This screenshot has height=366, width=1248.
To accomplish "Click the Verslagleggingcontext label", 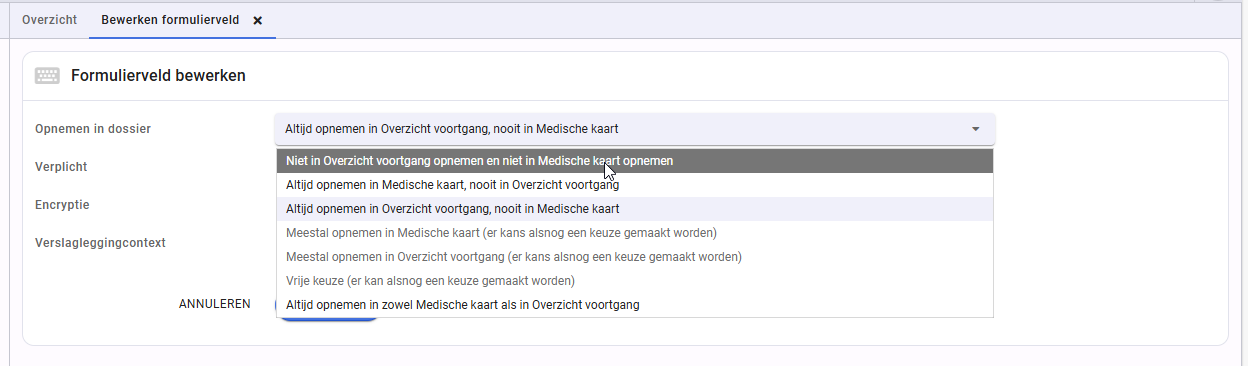I will click(x=100, y=243).
